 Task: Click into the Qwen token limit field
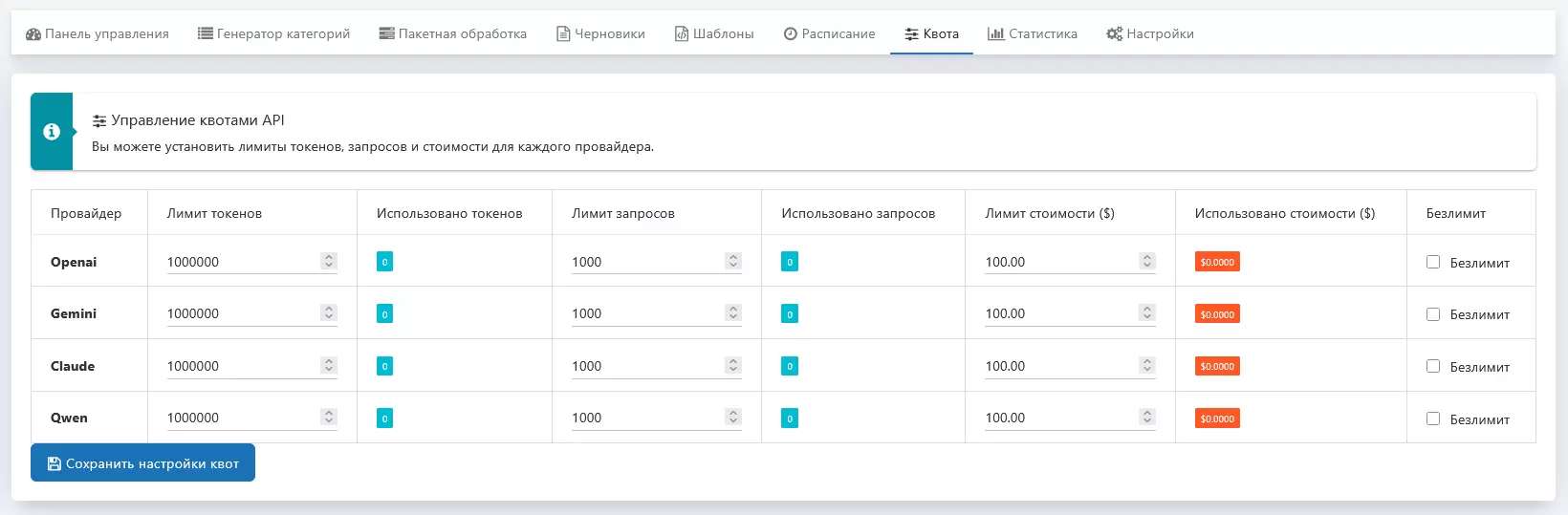click(x=241, y=418)
